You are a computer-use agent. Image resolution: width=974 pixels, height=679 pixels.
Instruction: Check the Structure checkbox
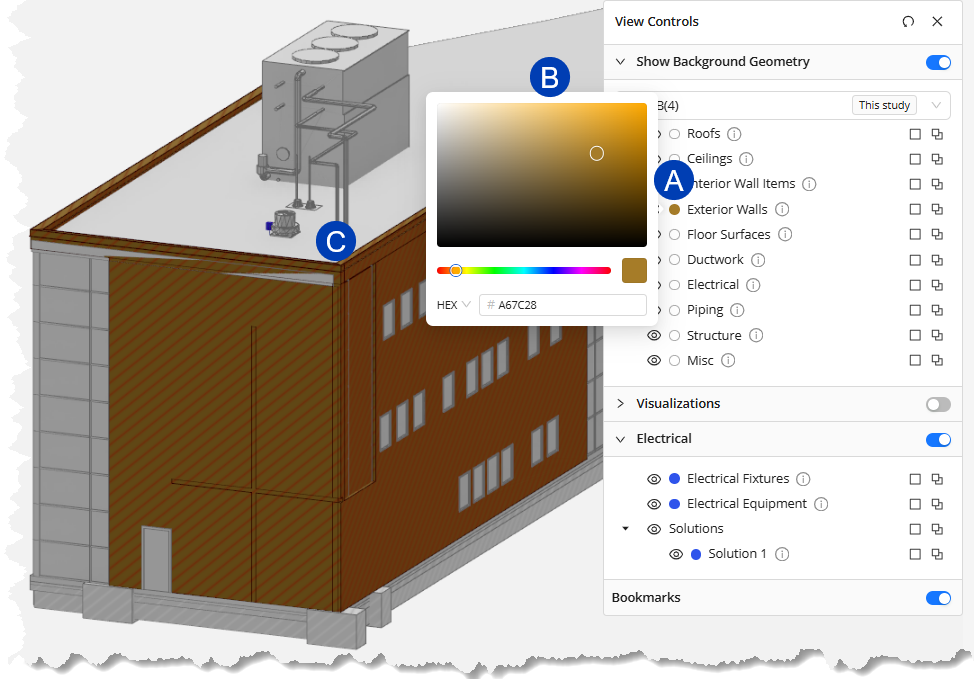point(915,335)
